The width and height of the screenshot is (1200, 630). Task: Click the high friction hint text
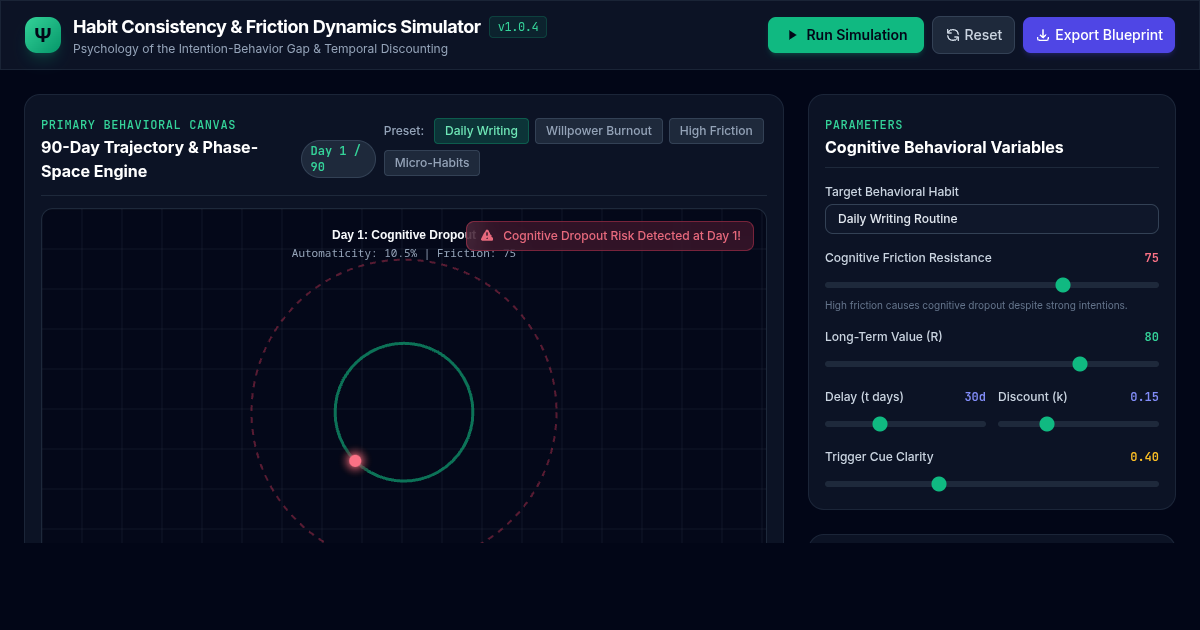coord(976,305)
